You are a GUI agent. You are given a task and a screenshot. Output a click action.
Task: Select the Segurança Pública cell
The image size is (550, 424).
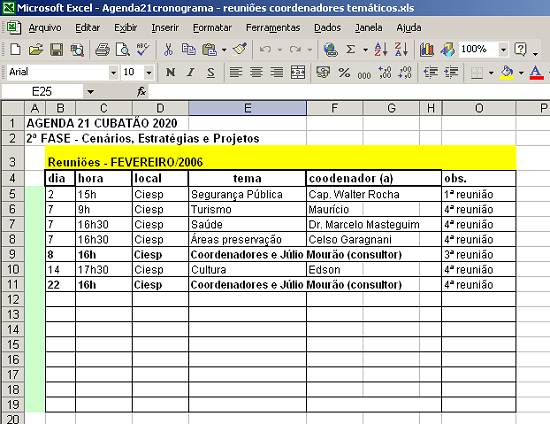click(x=247, y=194)
